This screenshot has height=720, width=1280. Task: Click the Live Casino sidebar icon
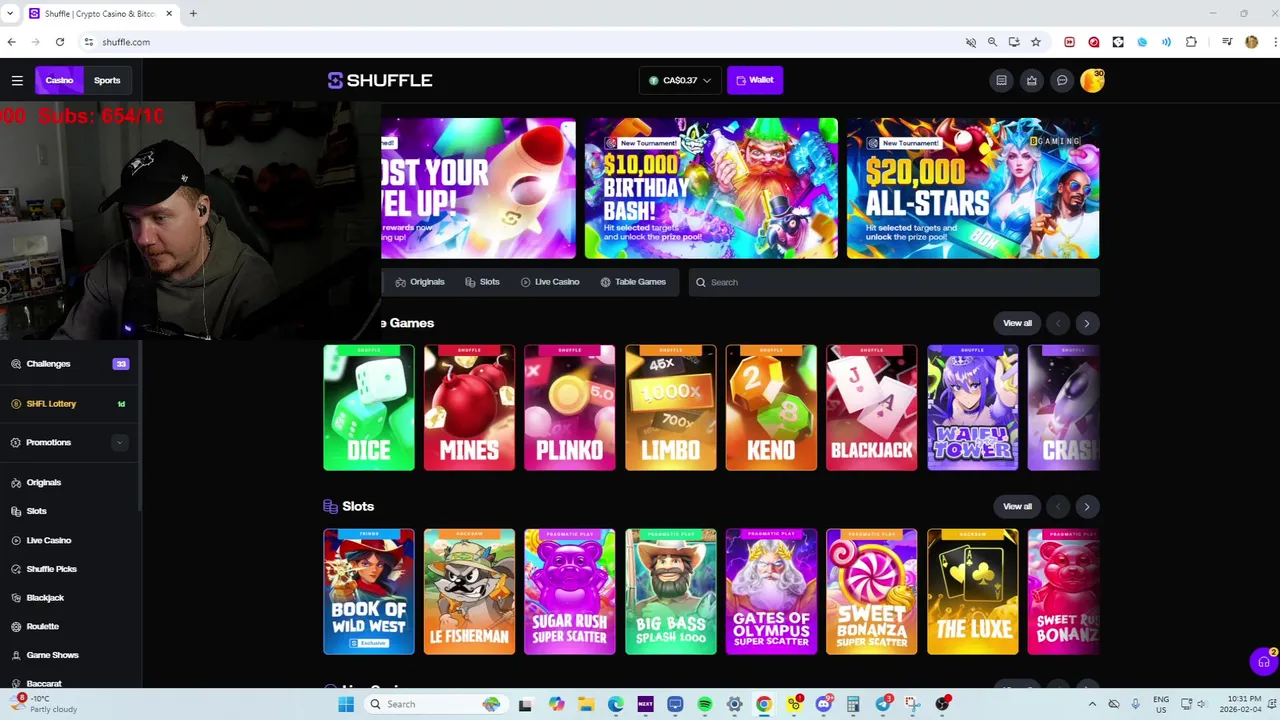click(x=16, y=540)
